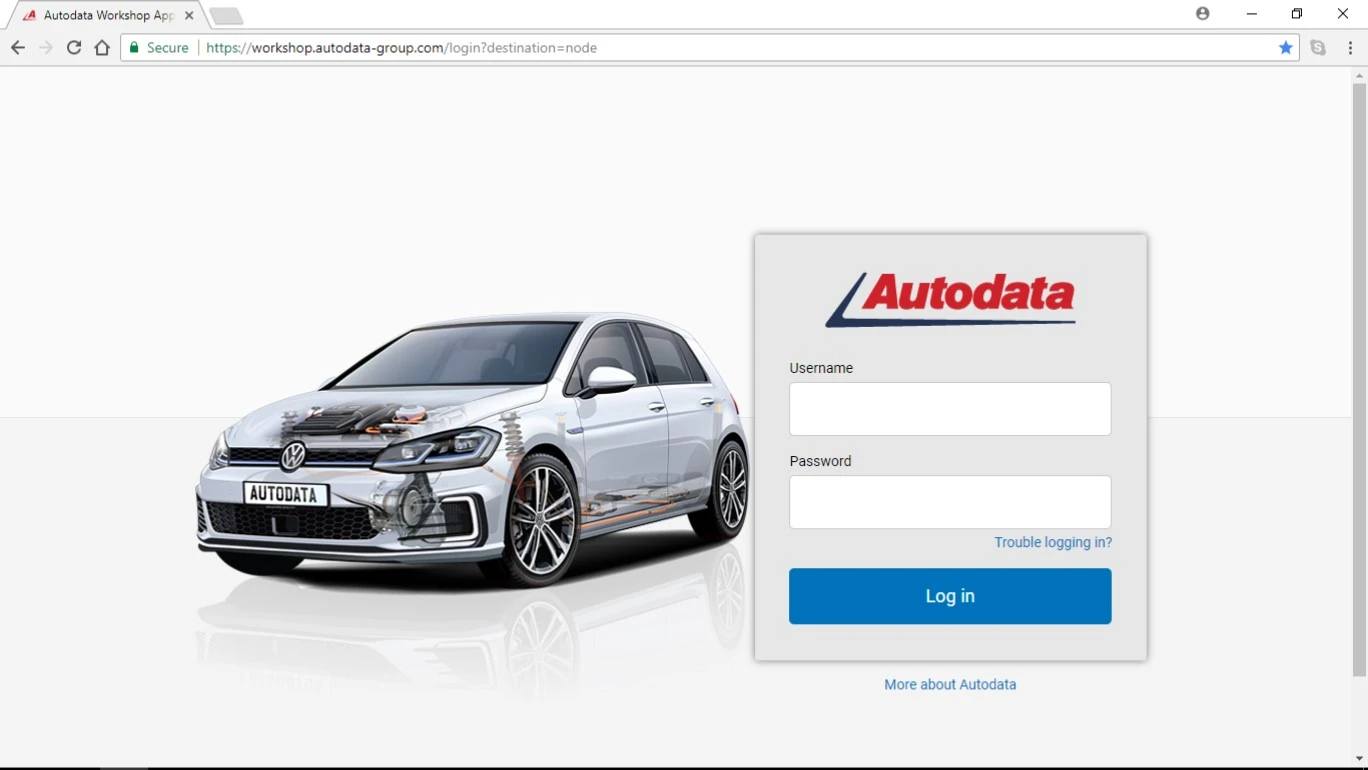This screenshot has width=1368, height=770.
Task: Click the browser back navigation arrow
Action: point(17,47)
